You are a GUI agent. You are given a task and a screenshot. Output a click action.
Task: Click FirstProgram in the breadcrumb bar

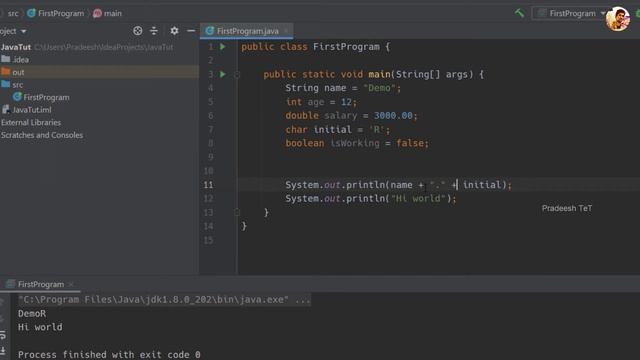point(56,13)
